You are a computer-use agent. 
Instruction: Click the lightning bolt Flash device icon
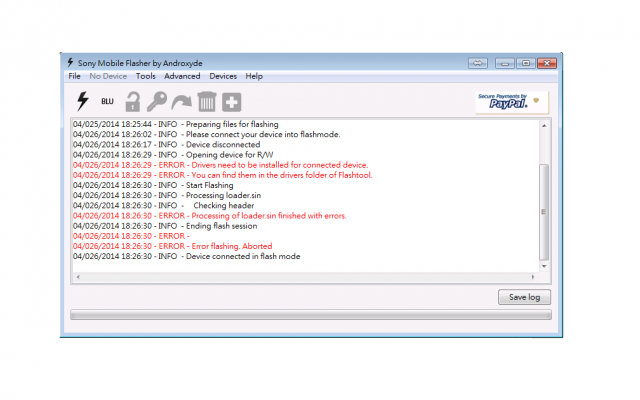83,101
